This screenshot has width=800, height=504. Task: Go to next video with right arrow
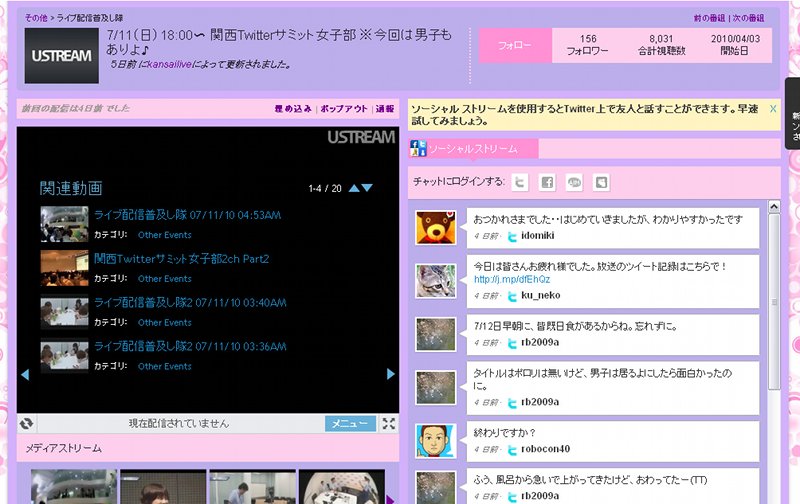pyautogui.click(x=391, y=374)
